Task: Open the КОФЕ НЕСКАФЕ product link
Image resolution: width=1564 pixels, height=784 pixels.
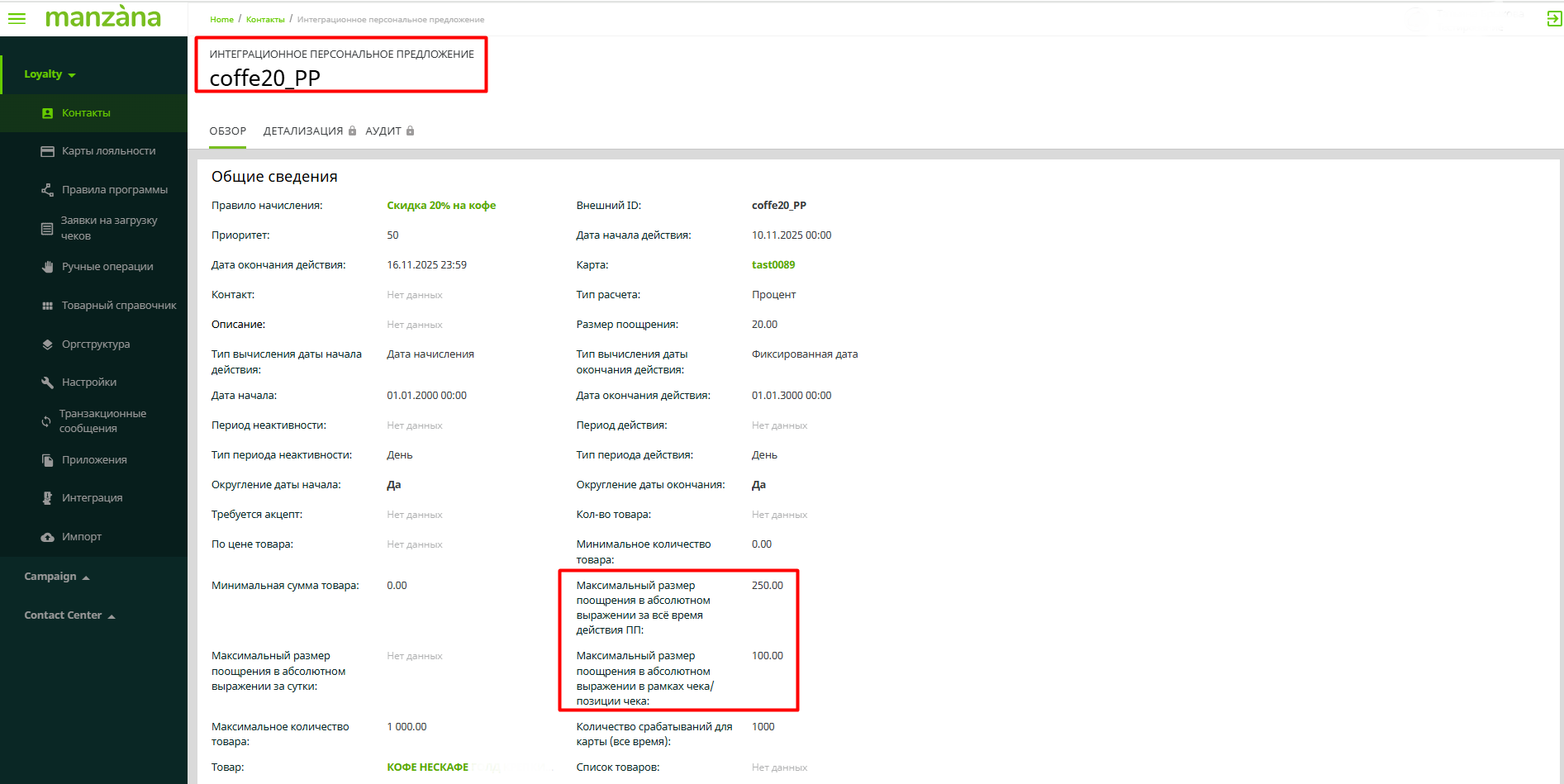Action: [x=427, y=767]
